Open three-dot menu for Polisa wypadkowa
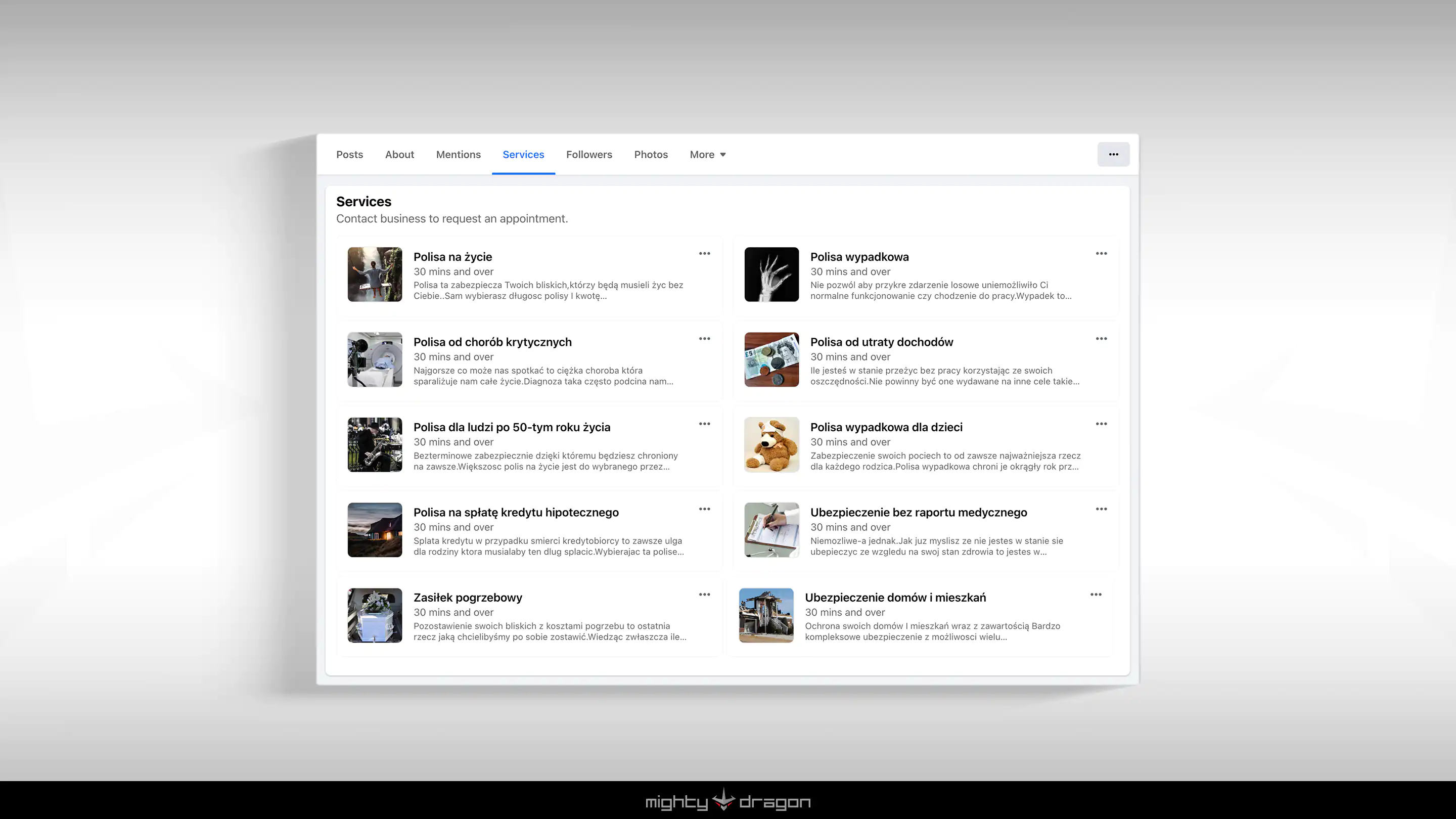The image size is (1456, 819). coord(1101,254)
